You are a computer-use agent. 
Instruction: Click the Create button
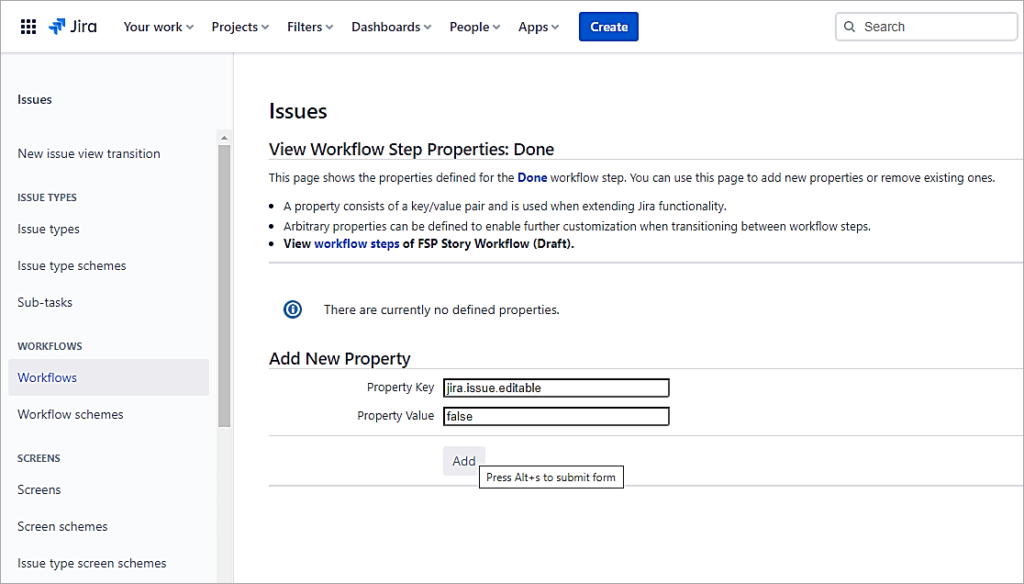(608, 26)
